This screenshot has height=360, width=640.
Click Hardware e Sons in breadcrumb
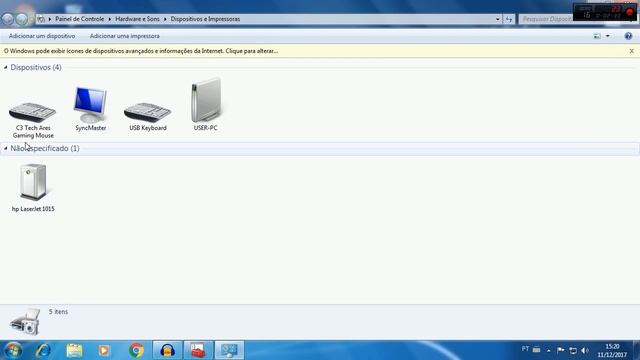(x=137, y=19)
